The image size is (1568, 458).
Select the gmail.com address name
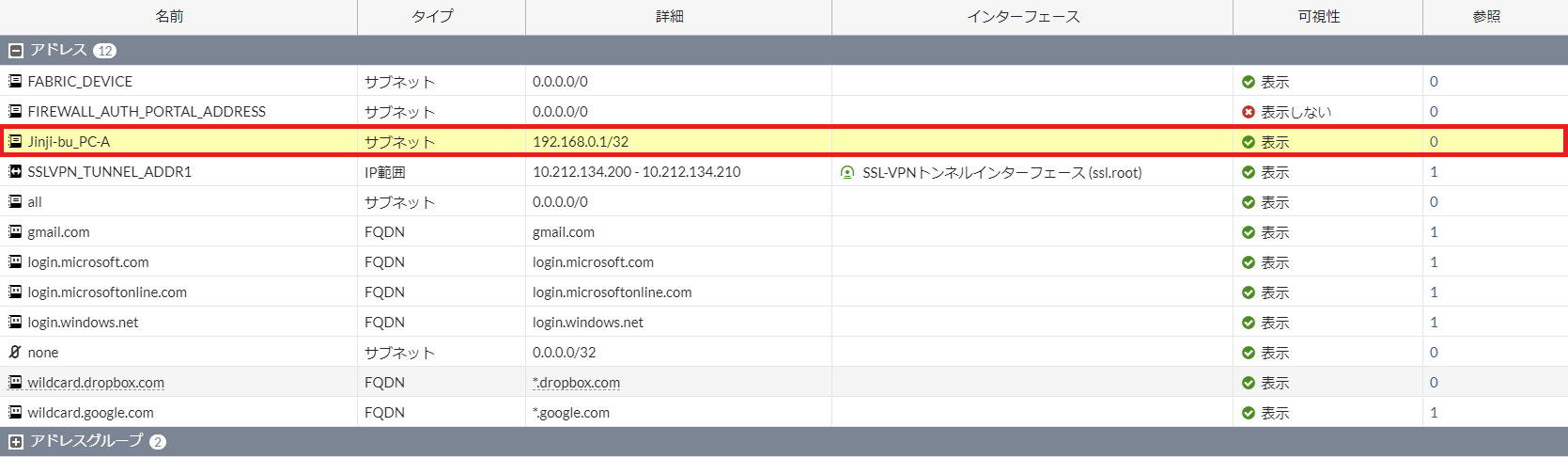click(58, 232)
